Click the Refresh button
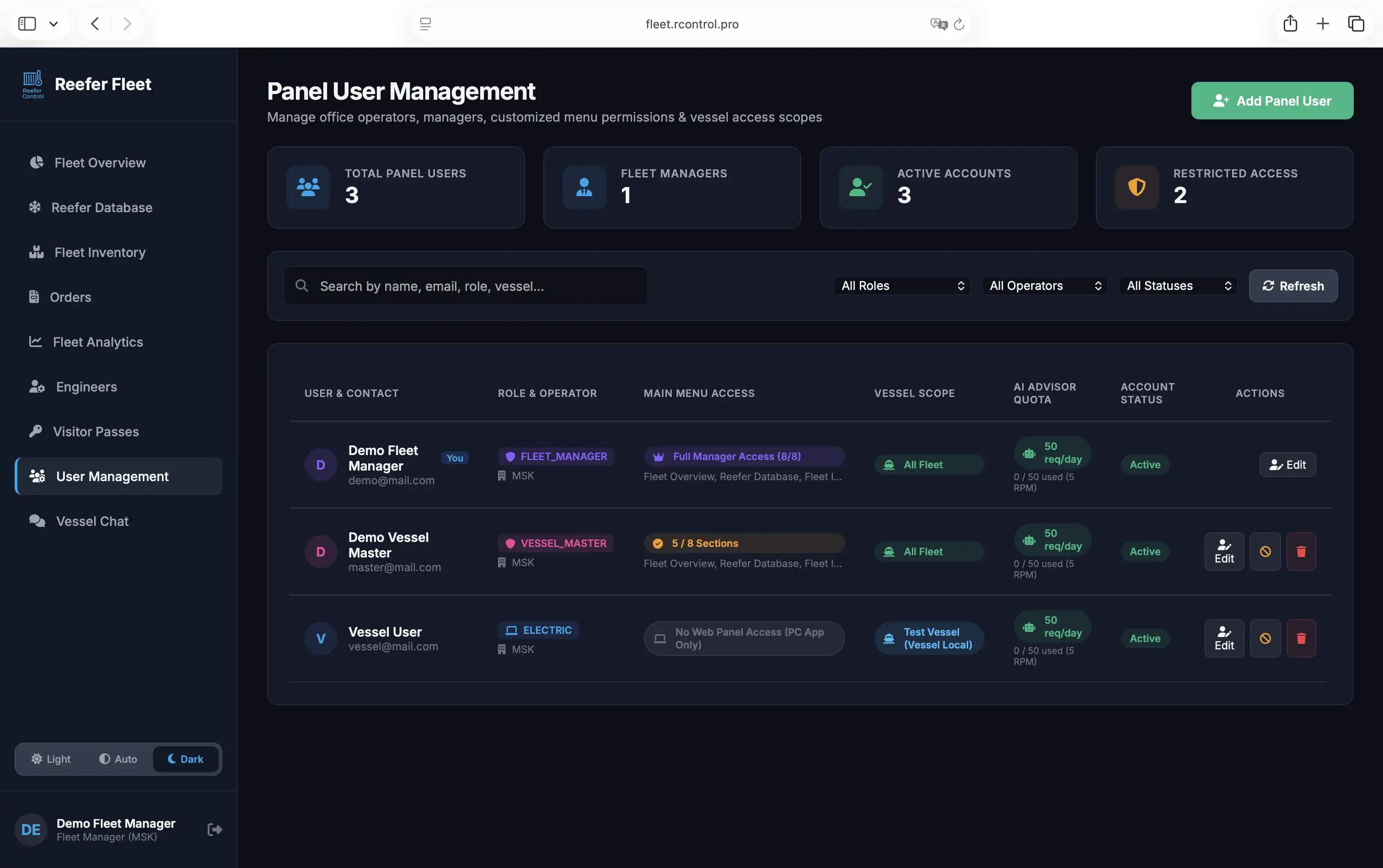Screen dimensions: 1383x868 1293,286
